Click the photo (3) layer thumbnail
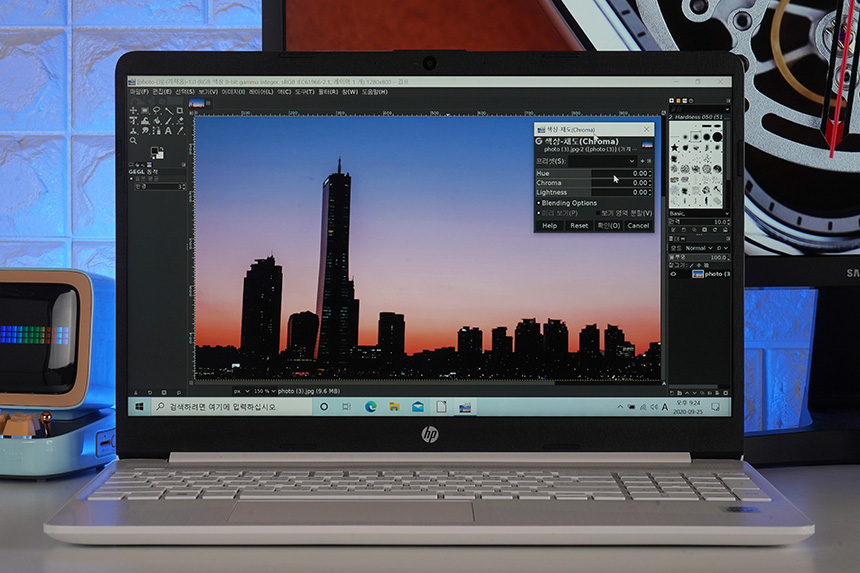This screenshot has height=573, width=860. click(x=698, y=274)
